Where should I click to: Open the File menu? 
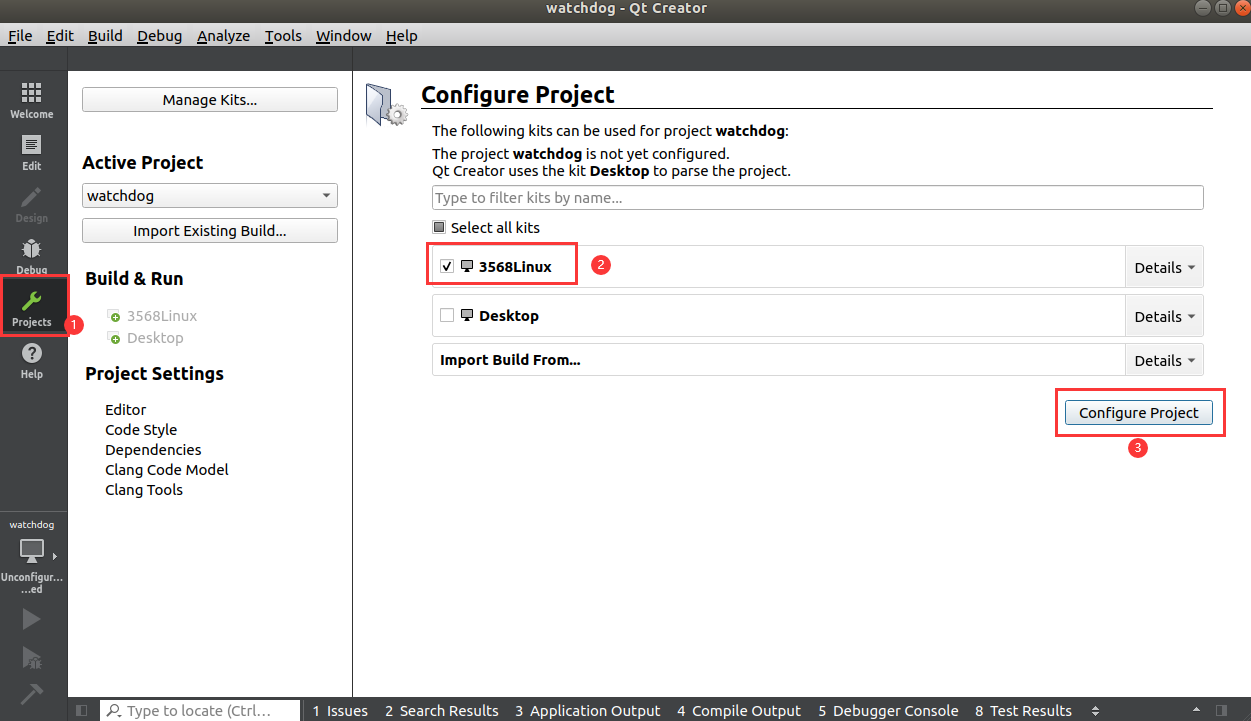click(20, 36)
